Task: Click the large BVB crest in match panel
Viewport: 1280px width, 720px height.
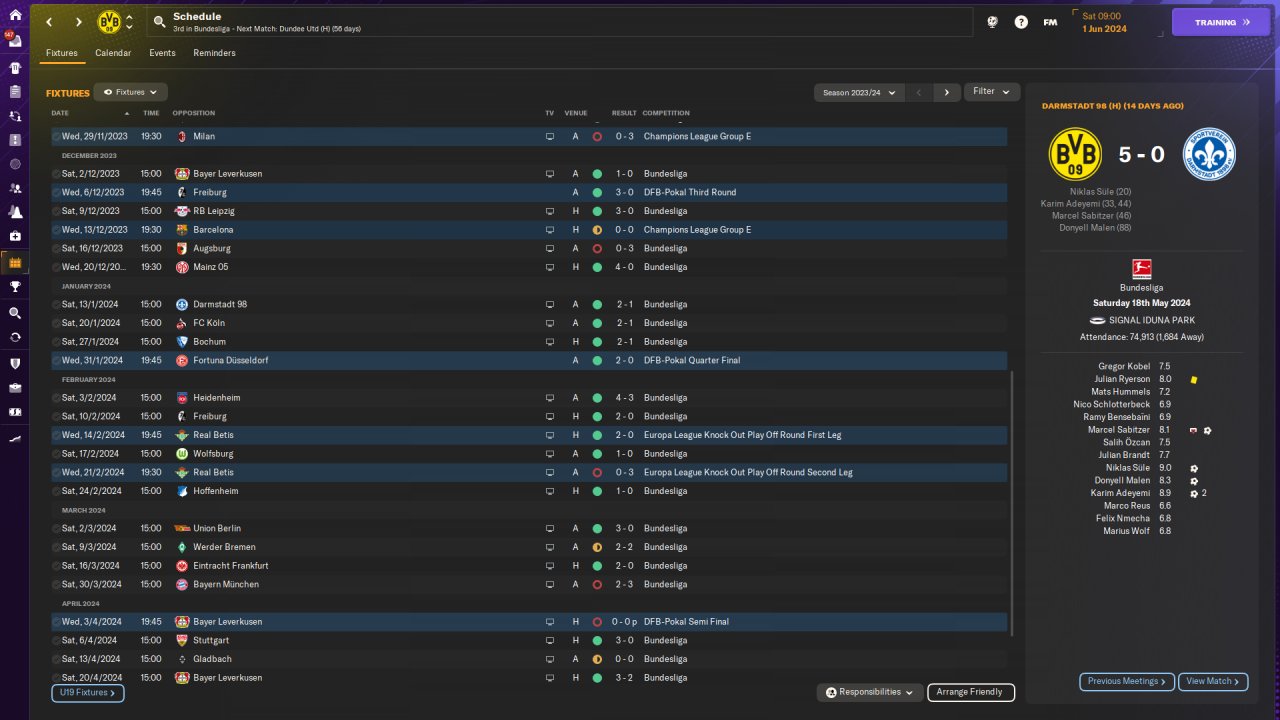Action: click(1075, 154)
